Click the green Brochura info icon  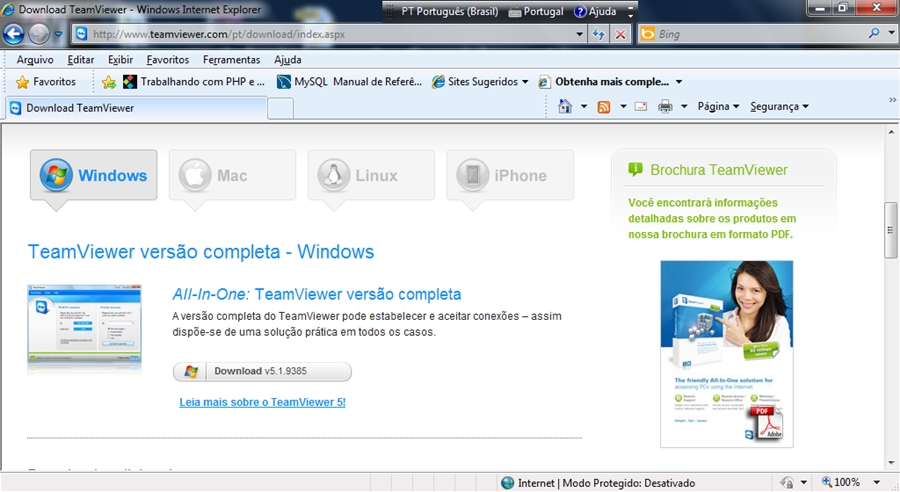635,169
